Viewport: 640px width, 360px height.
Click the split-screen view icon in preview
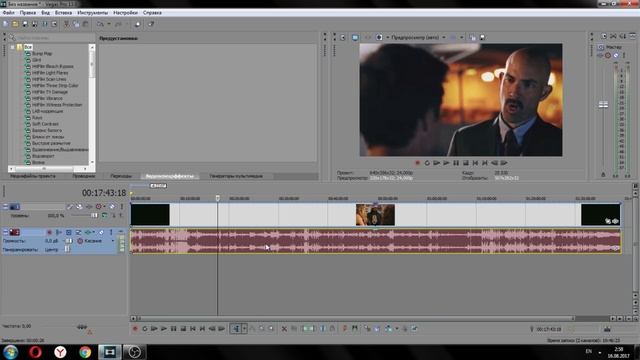coord(379,37)
